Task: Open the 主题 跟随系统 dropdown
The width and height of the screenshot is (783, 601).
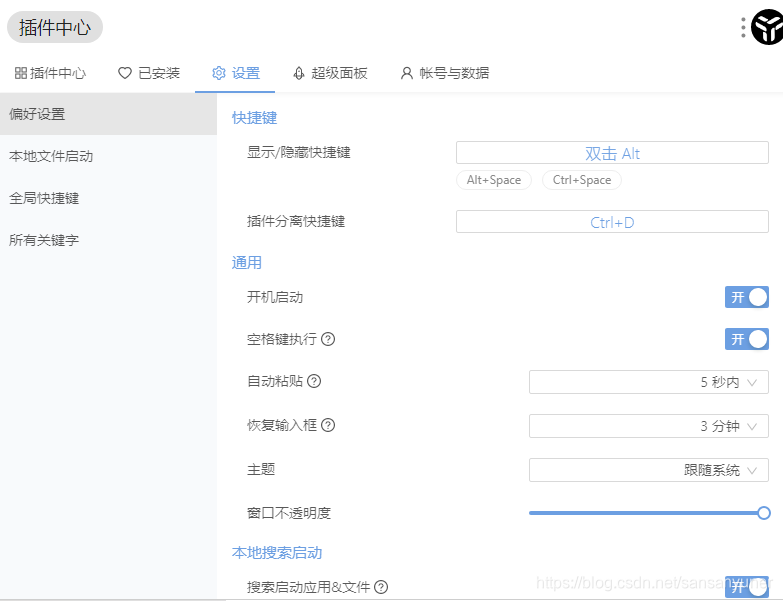Action: pos(649,470)
